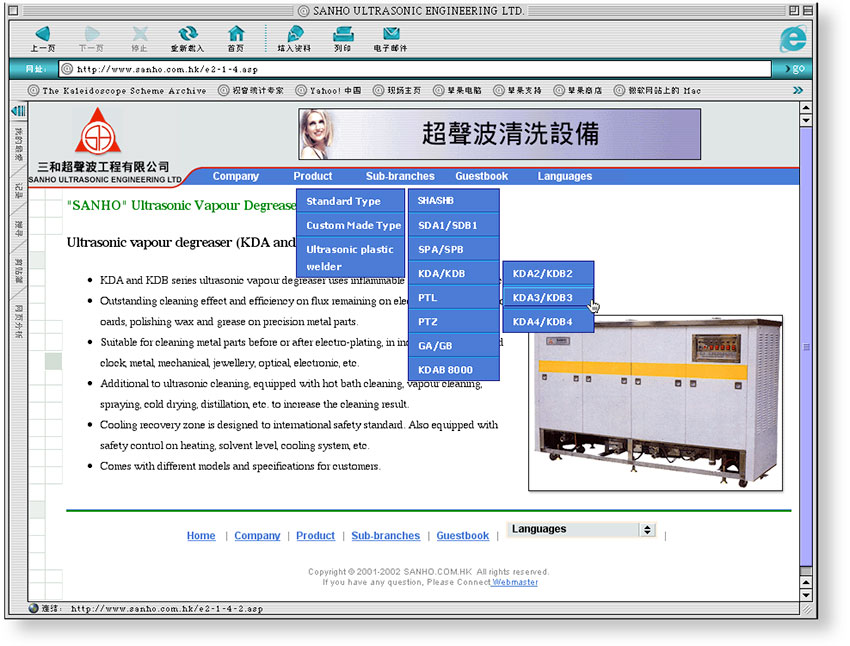This screenshot has width=850, height=646.
Task: Click the go button beside address bar
Action: 794,69
